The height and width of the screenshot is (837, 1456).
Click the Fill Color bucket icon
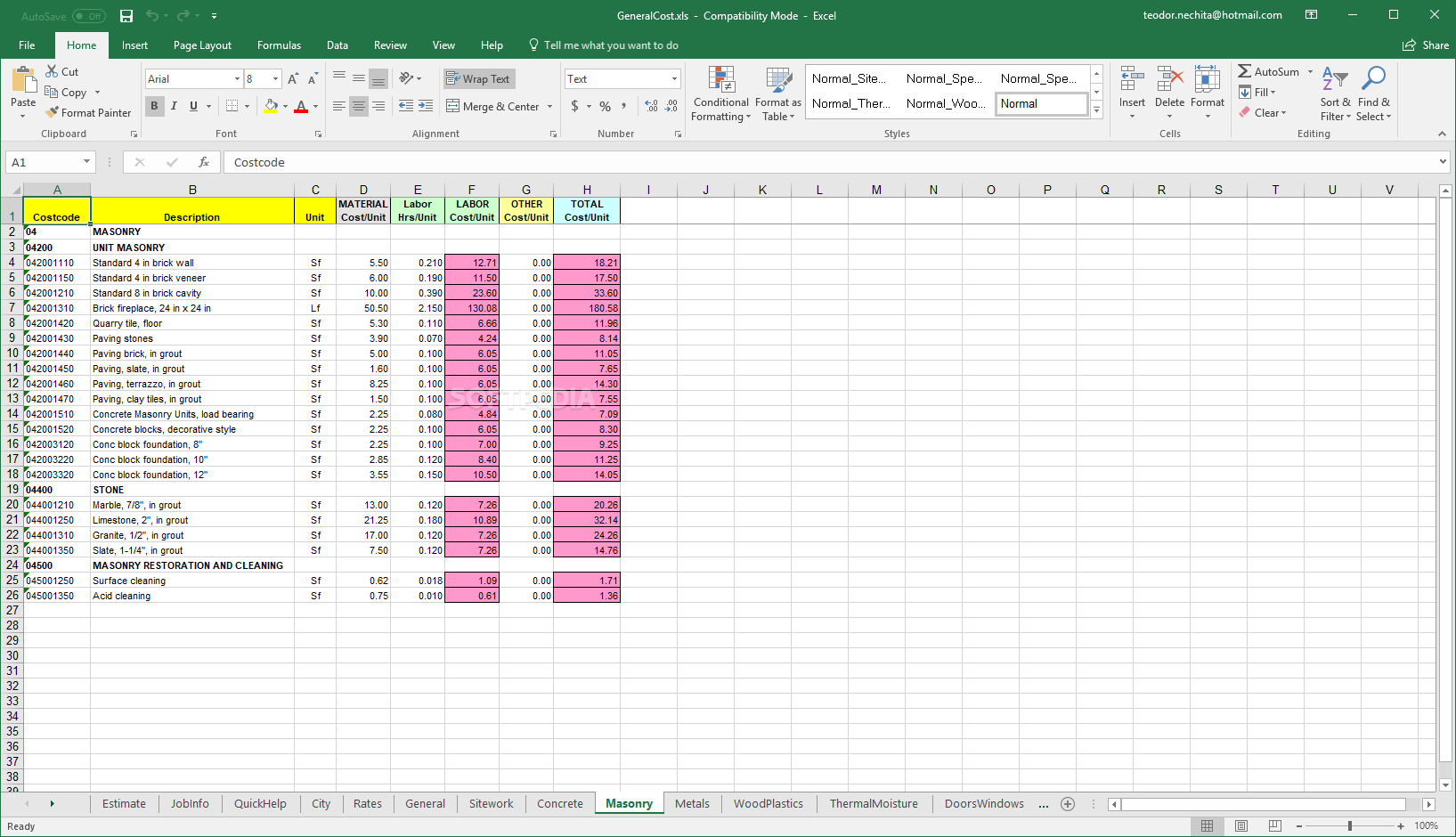point(272,106)
